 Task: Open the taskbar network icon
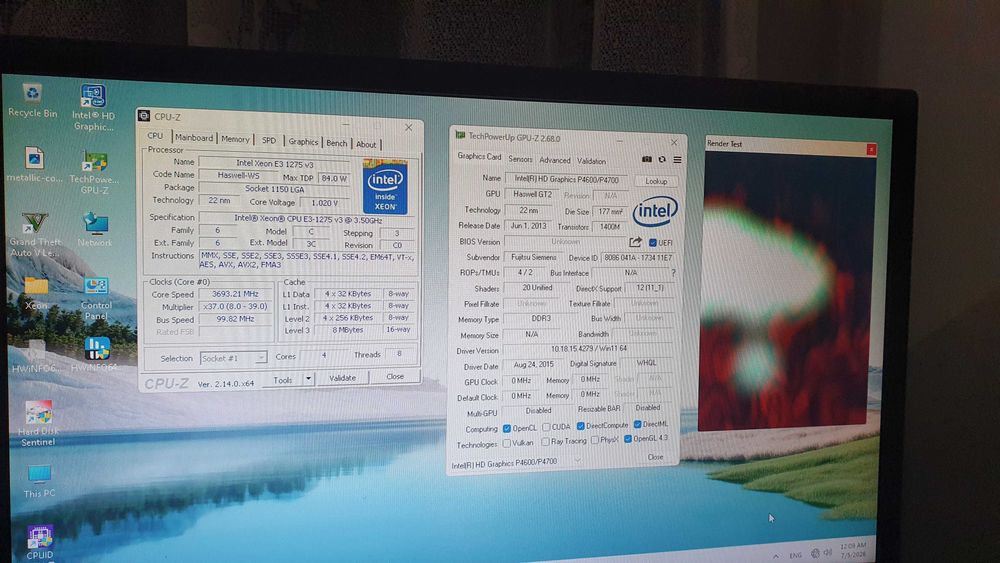click(815, 553)
